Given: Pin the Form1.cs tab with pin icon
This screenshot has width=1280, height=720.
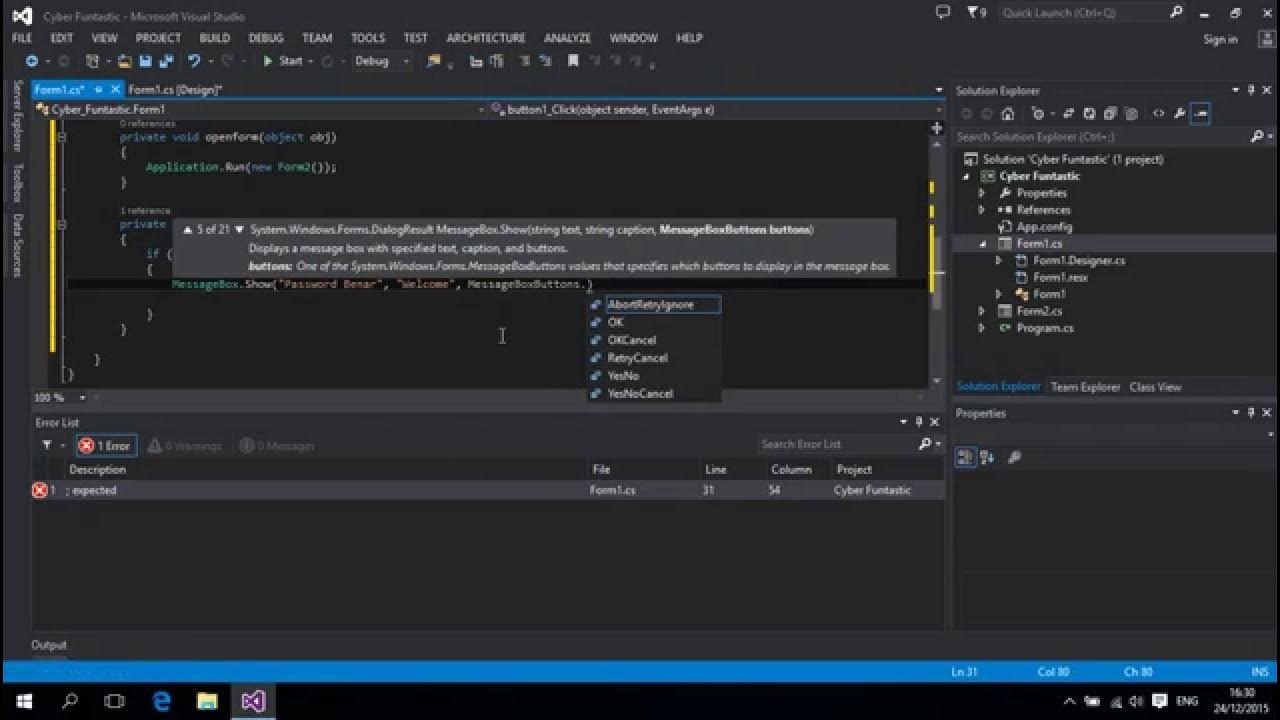Looking at the screenshot, I should point(97,90).
